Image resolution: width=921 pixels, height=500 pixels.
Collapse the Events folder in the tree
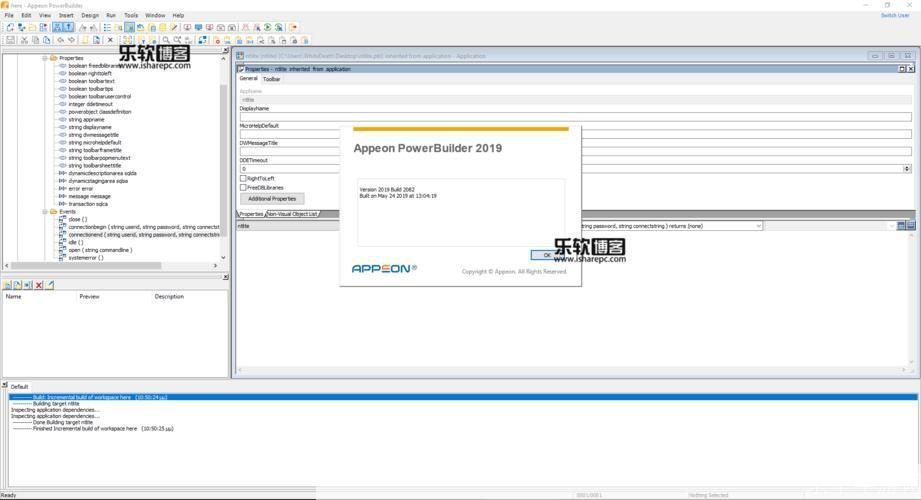45,212
